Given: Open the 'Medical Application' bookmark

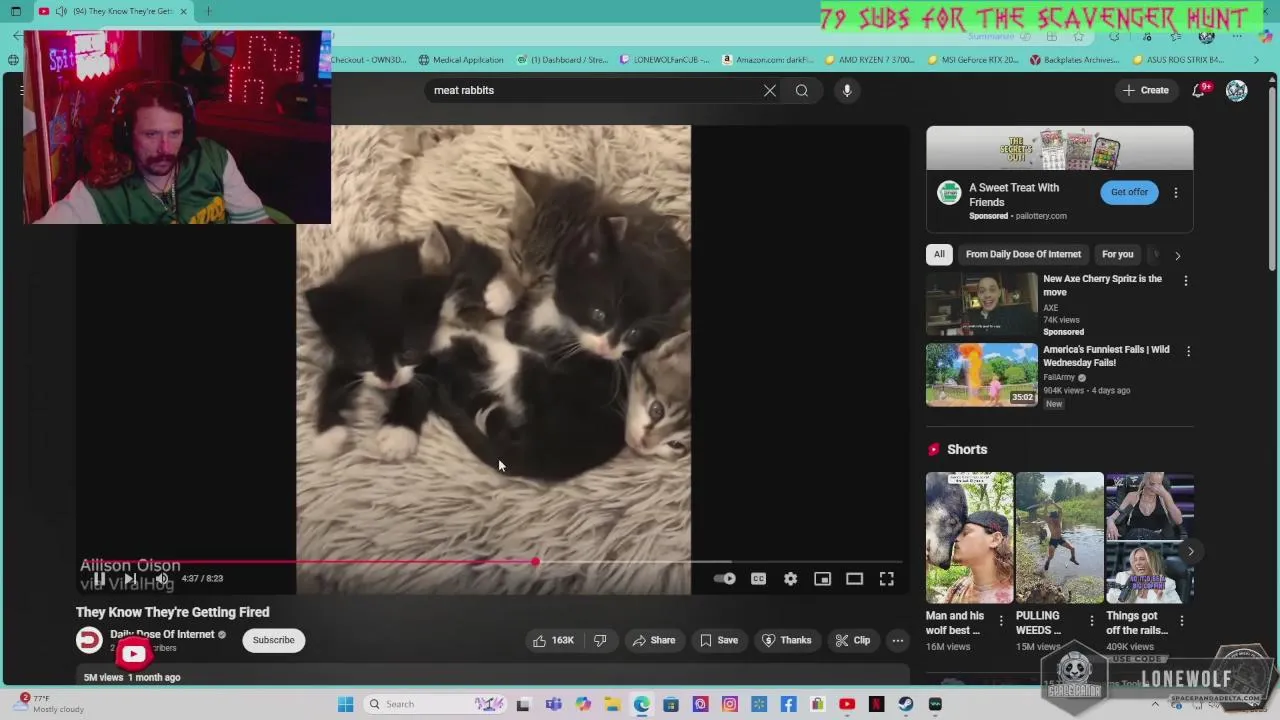Looking at the screenshot, I should point(461,60).
